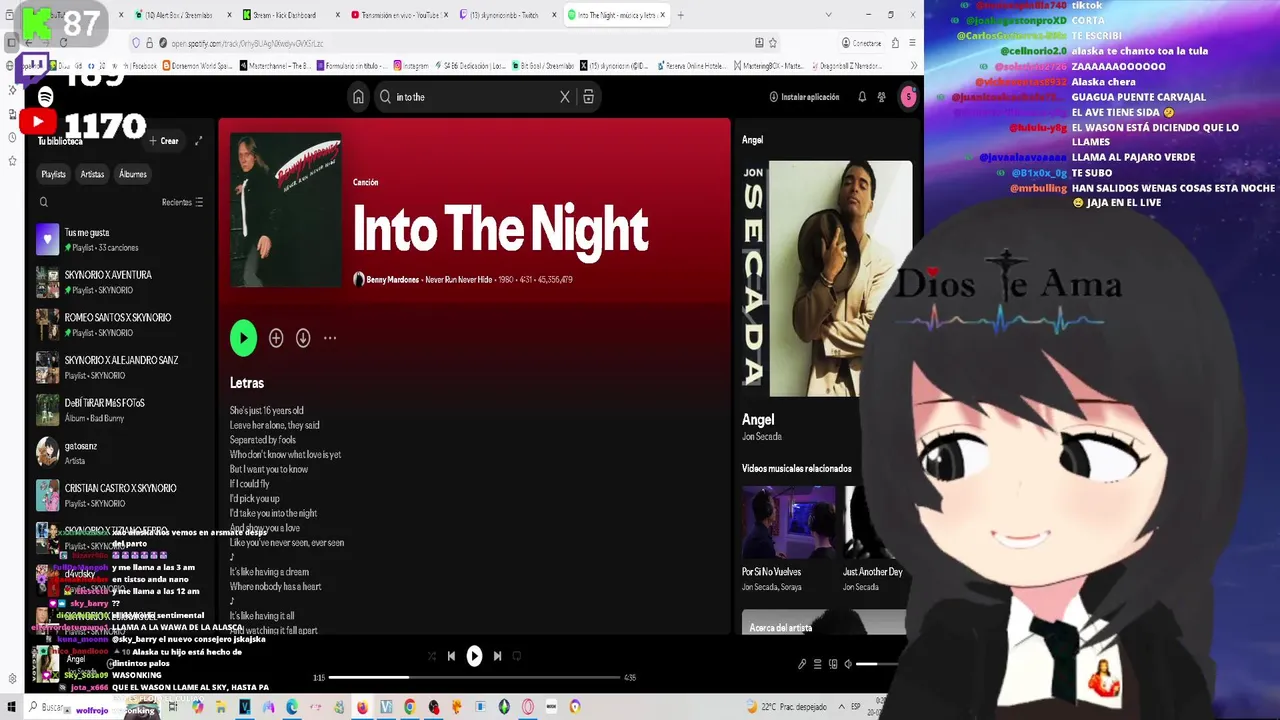Skip to previous track
Viewport: 1280px width, 720px height.
(x=451, y=656)
